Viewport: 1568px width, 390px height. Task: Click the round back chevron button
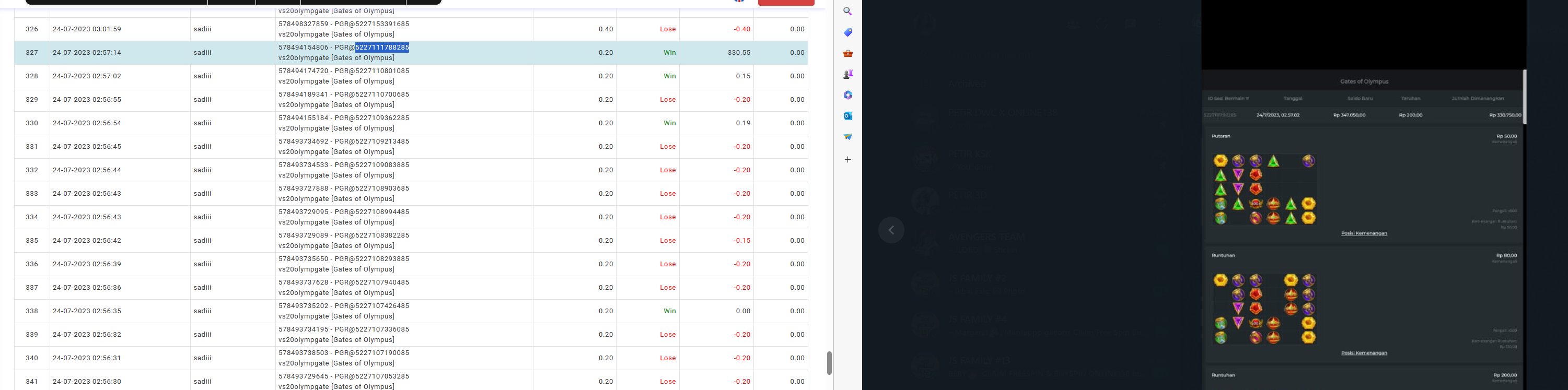[891, 230]
